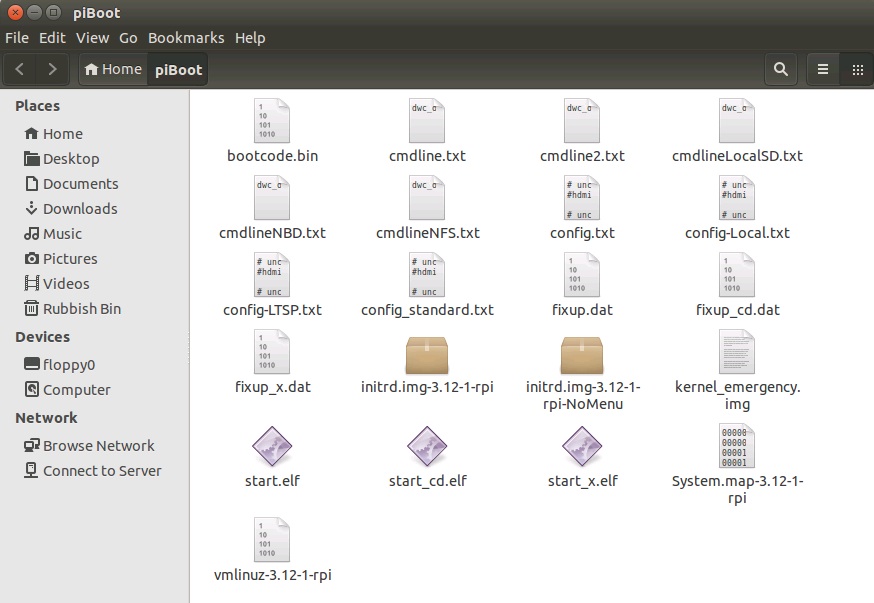Select the Rubbish Bin in sidebar
Screen dimensions: 874x603
[x=80, y=308]
